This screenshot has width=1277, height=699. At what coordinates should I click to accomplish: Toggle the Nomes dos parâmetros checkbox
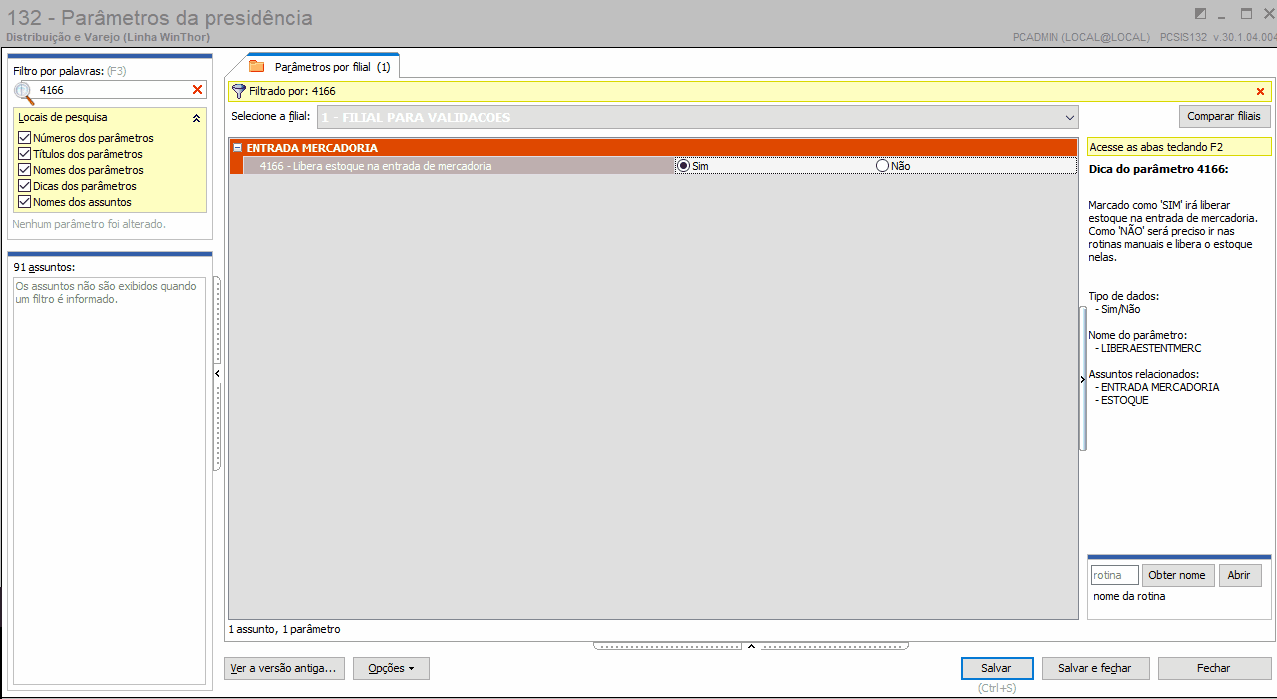24,170
